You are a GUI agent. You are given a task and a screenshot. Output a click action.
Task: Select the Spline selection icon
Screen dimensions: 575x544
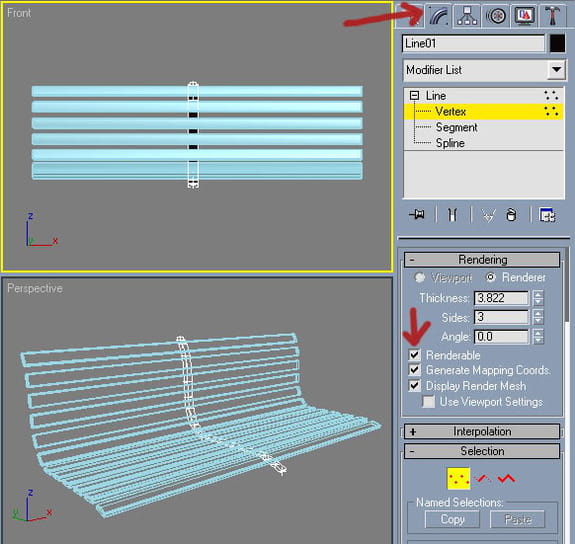click(x=506, y=478)
